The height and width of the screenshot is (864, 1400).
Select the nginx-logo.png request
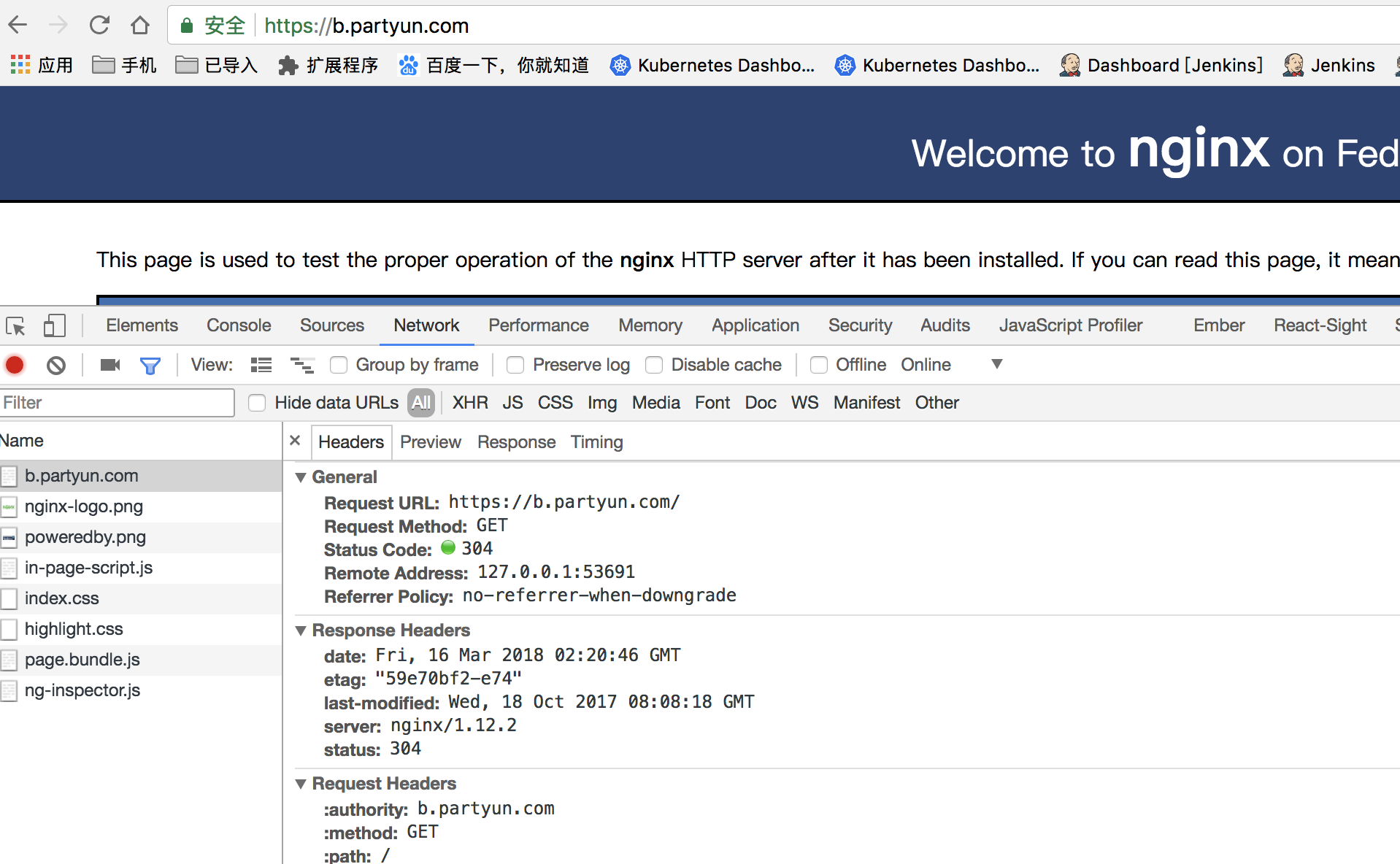[x=141, y=506]
